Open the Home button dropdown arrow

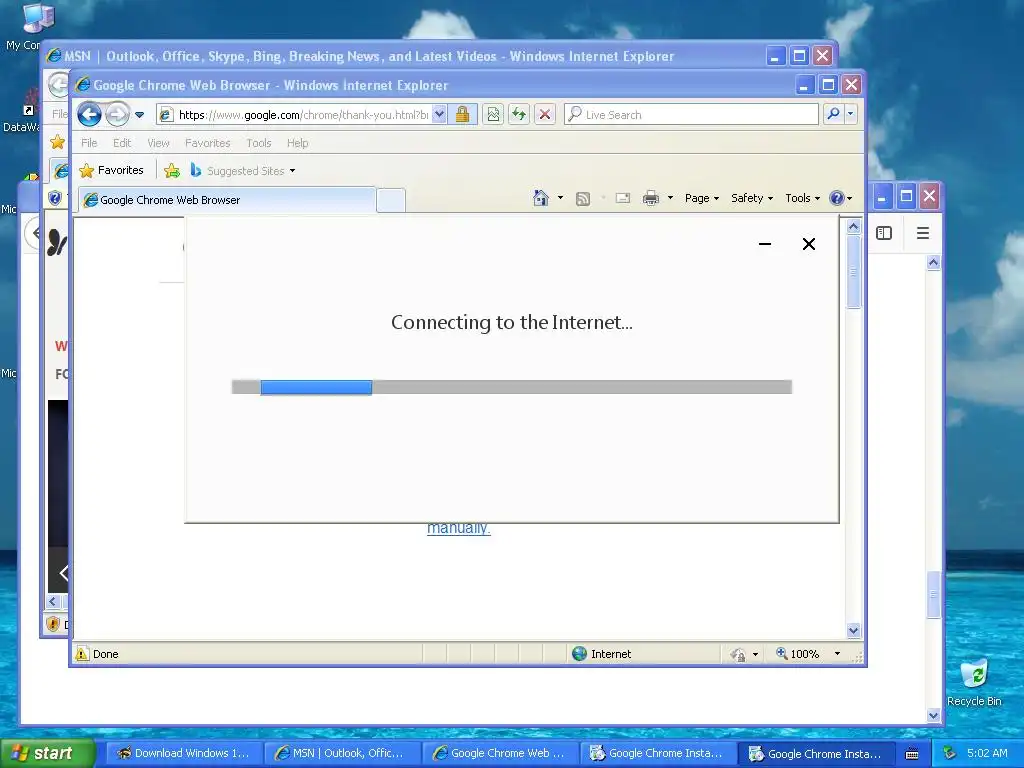click(x=560, y=198)
